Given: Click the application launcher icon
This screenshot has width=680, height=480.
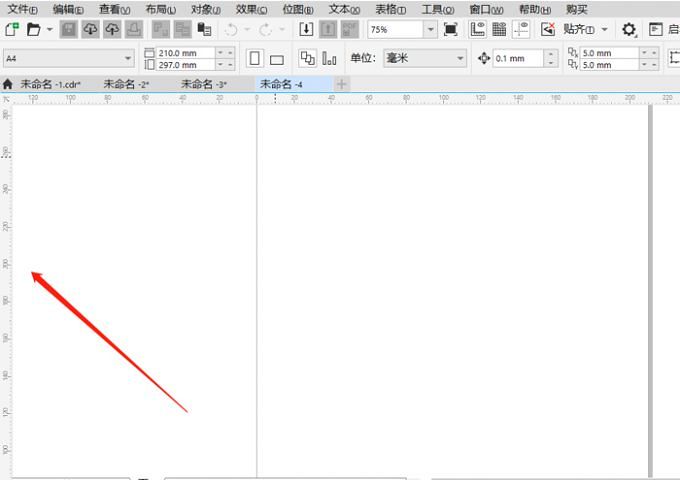Looking at the screenshot, I should pos(656,29).
